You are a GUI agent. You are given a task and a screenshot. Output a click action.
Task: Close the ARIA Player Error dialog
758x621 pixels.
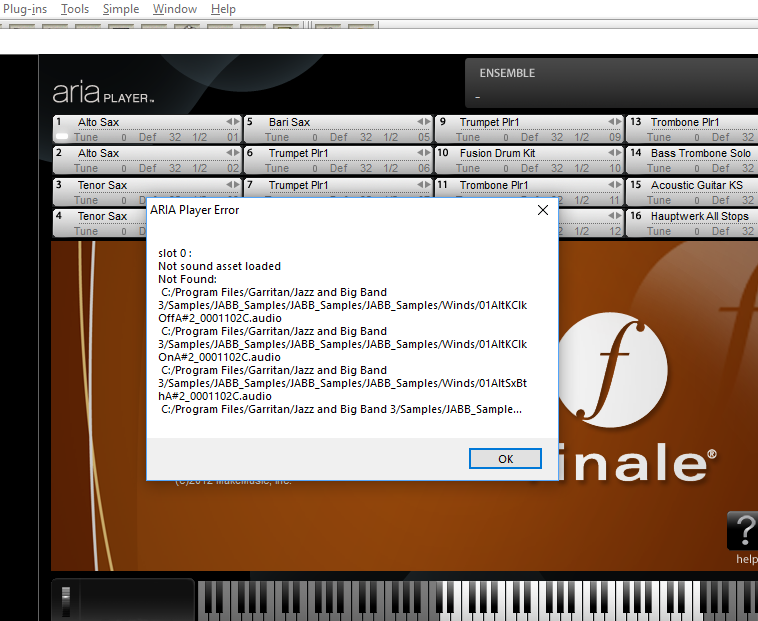[542, 210]
